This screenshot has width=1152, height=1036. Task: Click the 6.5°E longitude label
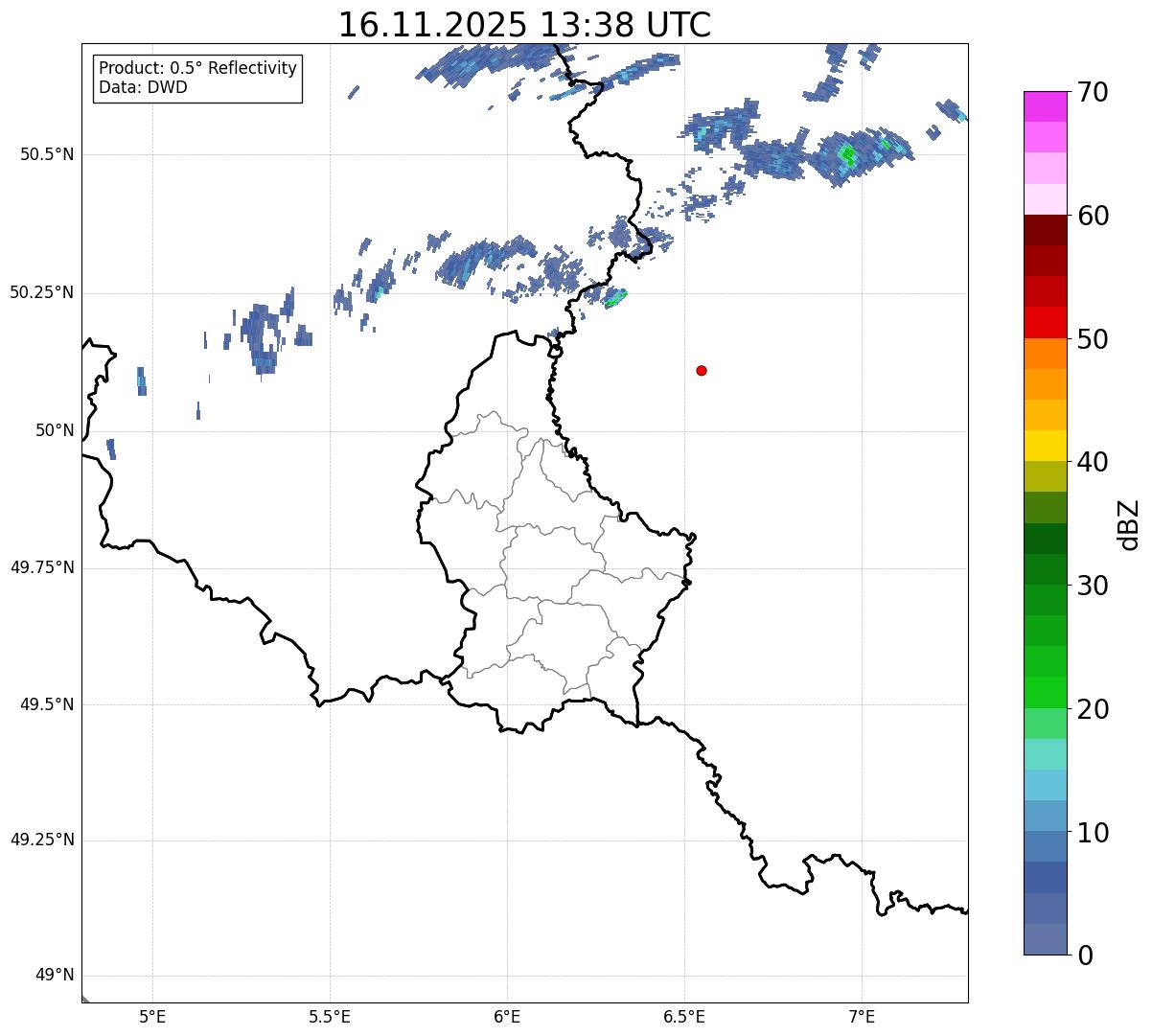coord(684,1017)
